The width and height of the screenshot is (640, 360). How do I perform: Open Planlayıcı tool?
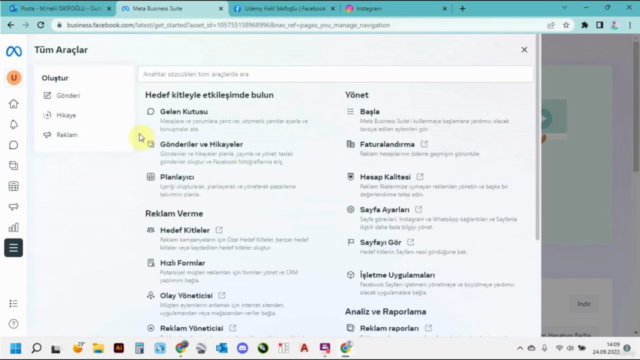click(x=177, y=177)
